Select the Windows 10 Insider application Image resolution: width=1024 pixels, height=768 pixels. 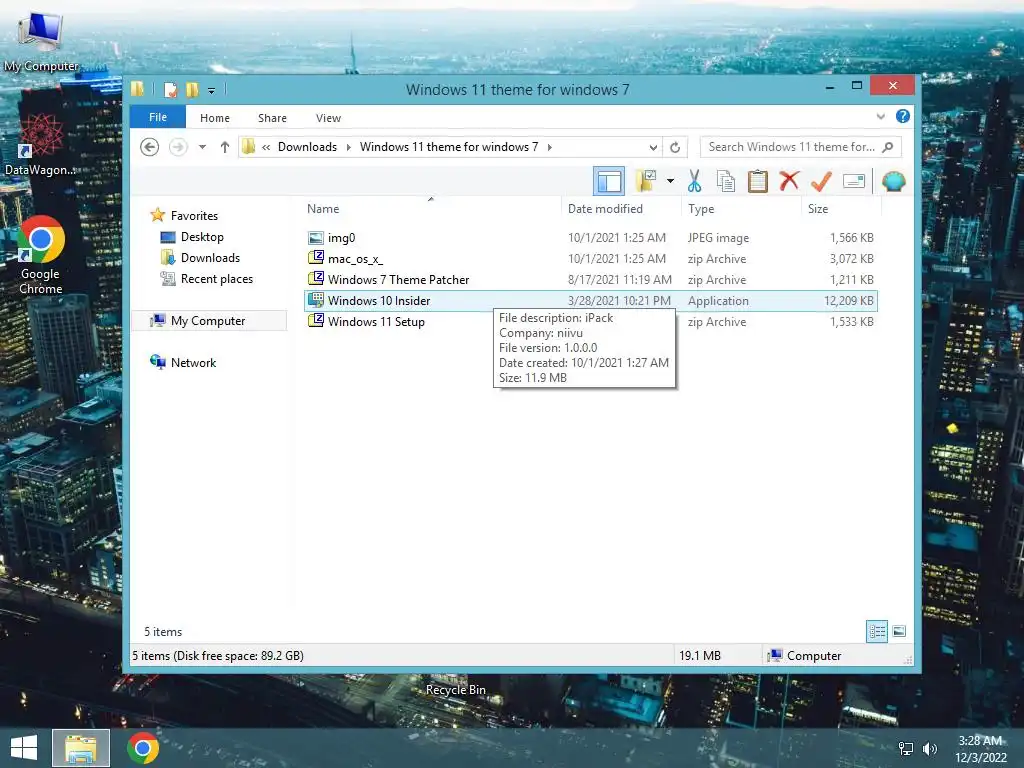590,300
